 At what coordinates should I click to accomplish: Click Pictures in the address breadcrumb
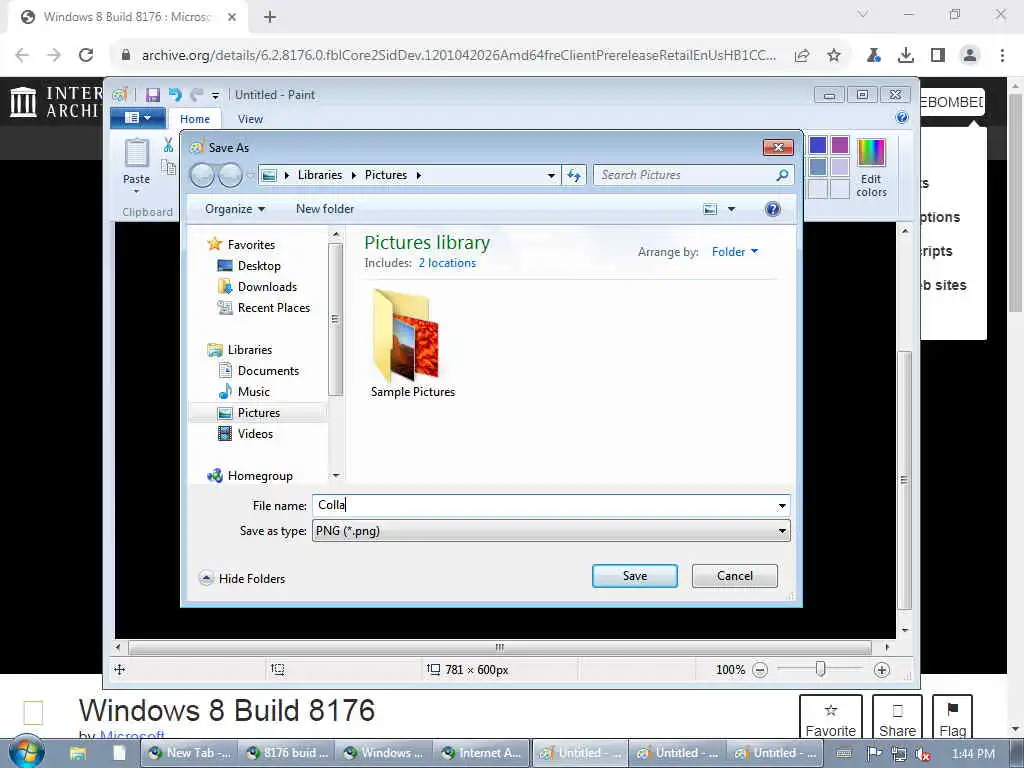pos(386,175)
